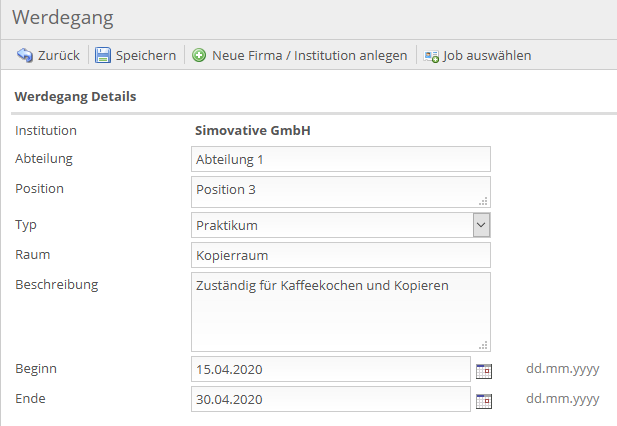The height and width of the screenshot is (426, 617).
Task: Click the Zurück toolbar label
Action: pos(59,55)
